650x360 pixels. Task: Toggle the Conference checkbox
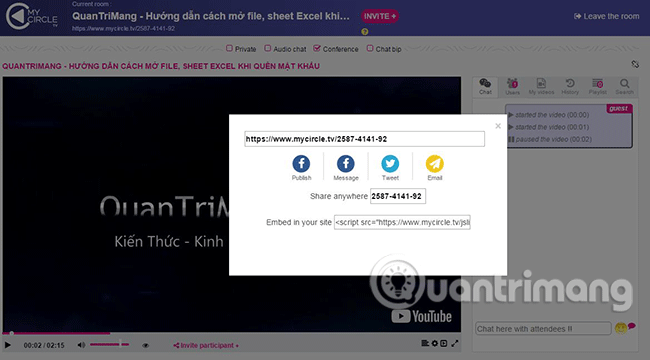pos(317,49)
